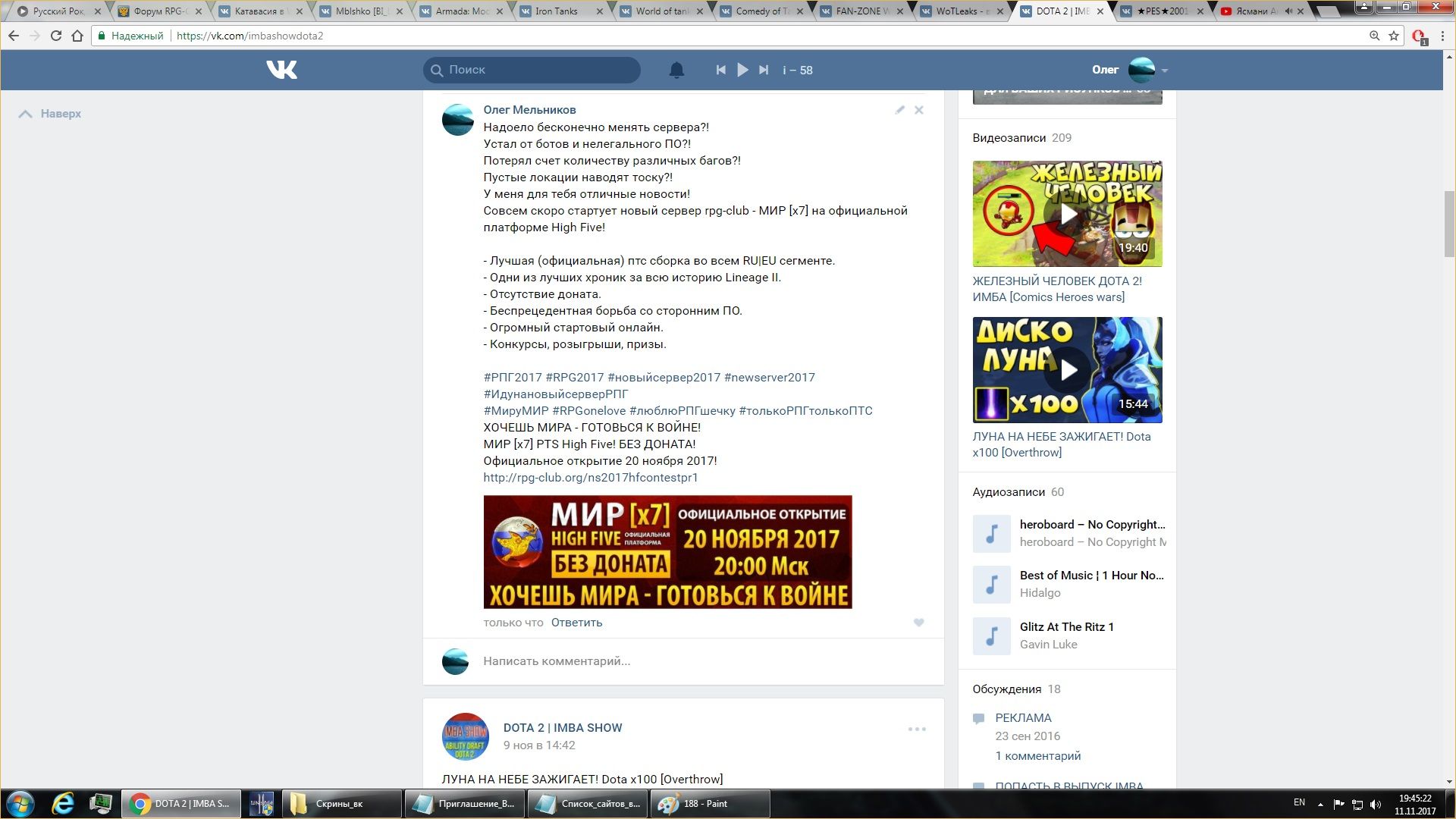Open the Олег profile dropdown menu
Image resolution: width=1456 pixels, height=819 pixels.
tap(1165, 71)
